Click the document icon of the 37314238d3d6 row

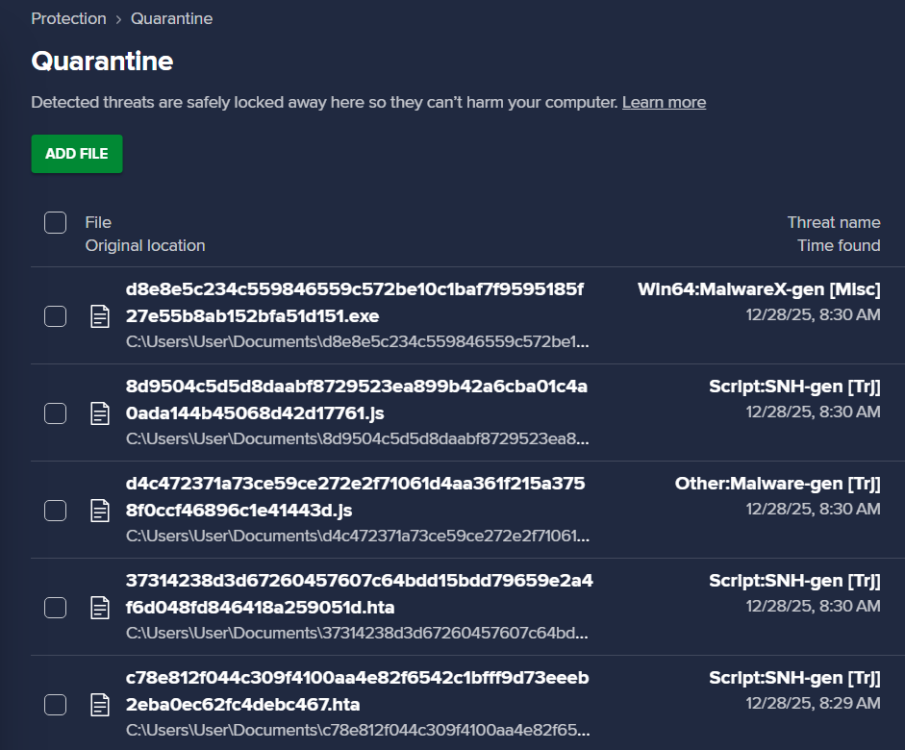click(x=100, y=607)
